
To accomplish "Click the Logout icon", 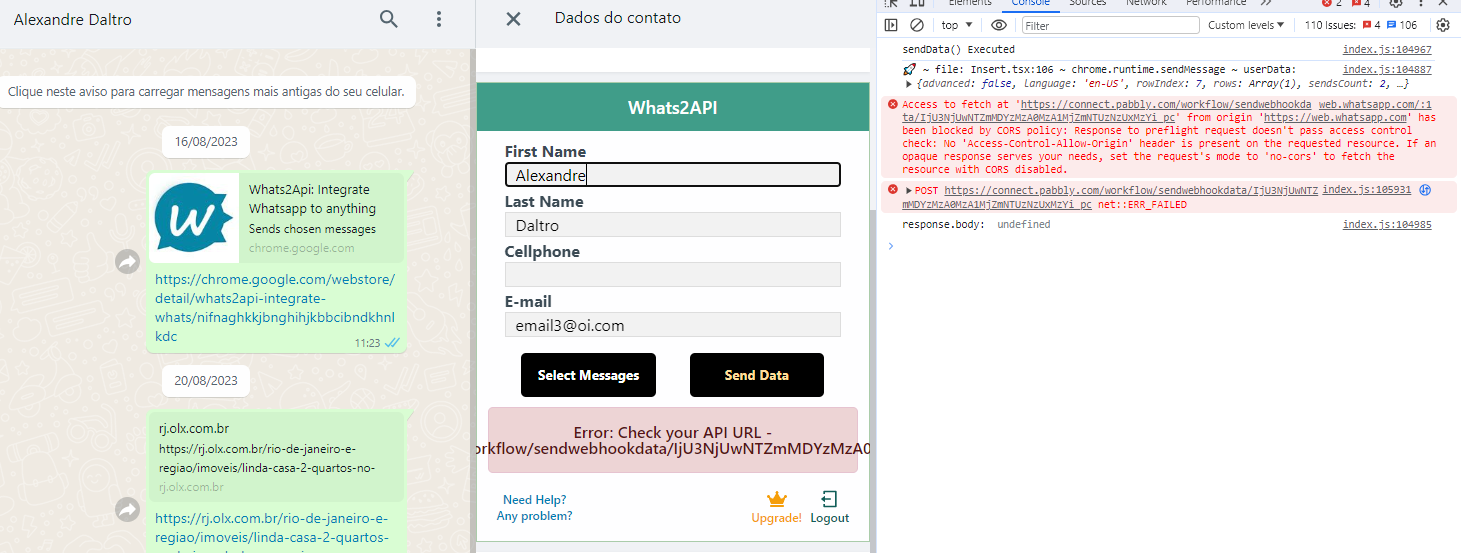I will click(x=829, y=499).
